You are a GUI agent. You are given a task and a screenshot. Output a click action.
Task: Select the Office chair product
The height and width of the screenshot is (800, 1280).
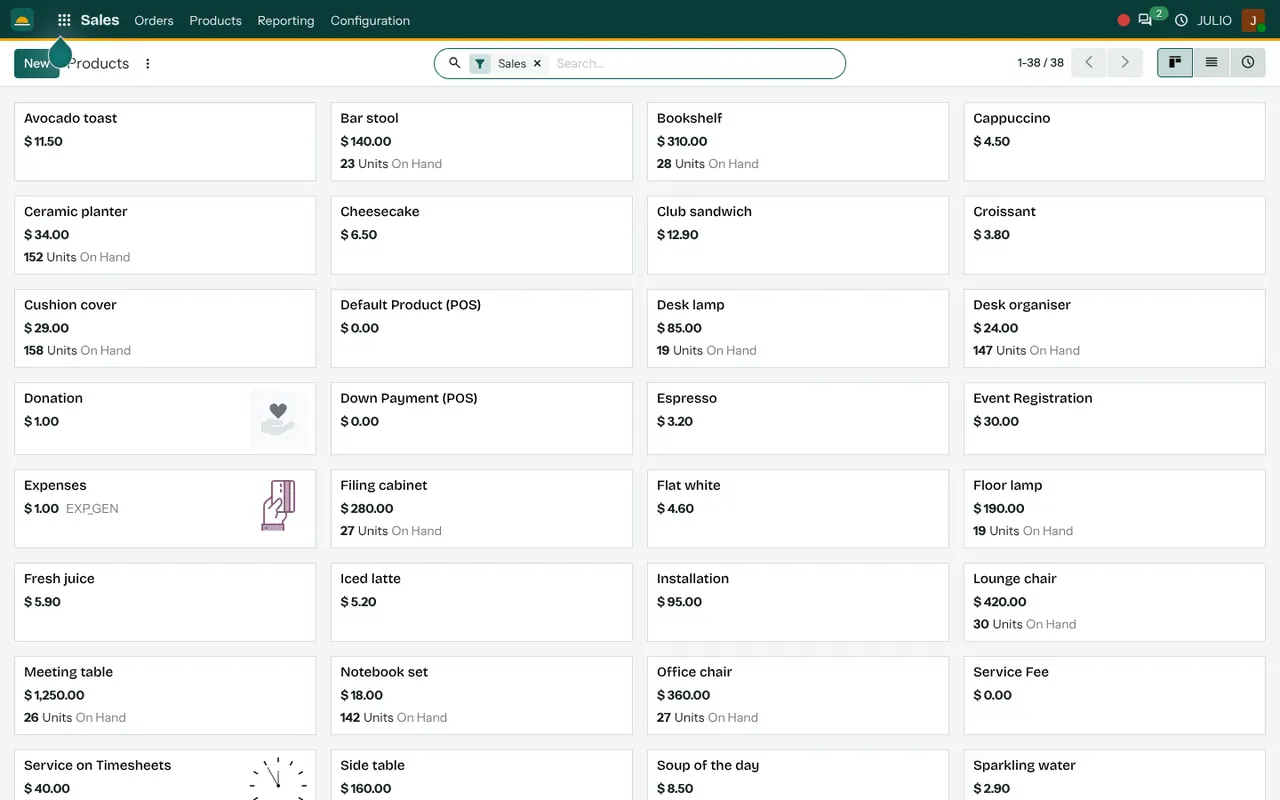pos(798,695)
